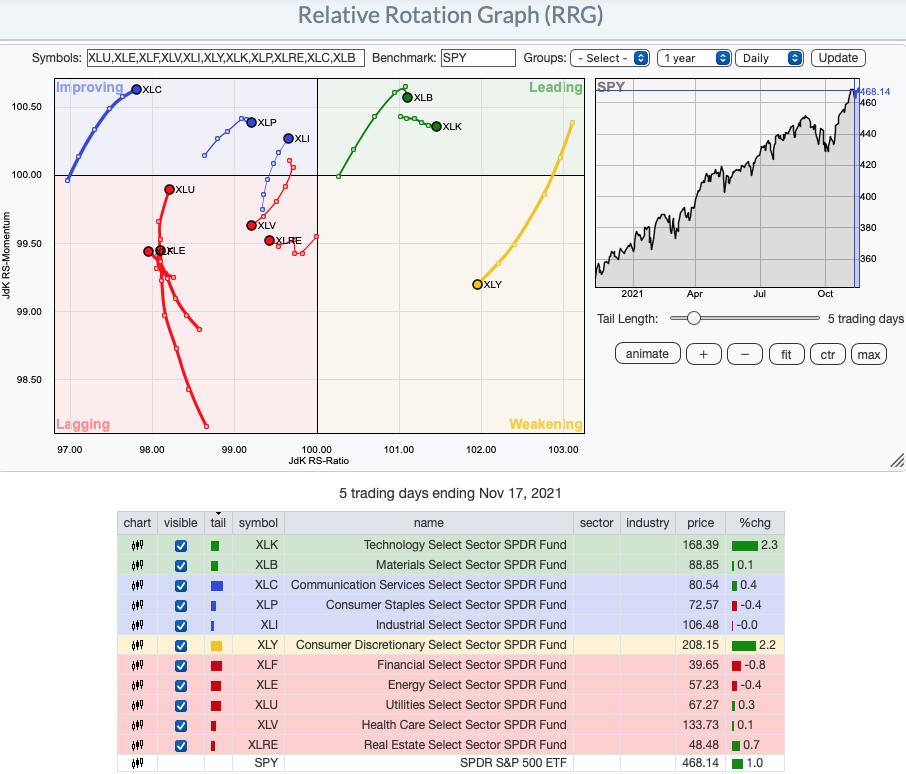Click the XLF red tail swatch

click(x=216, y=666)
